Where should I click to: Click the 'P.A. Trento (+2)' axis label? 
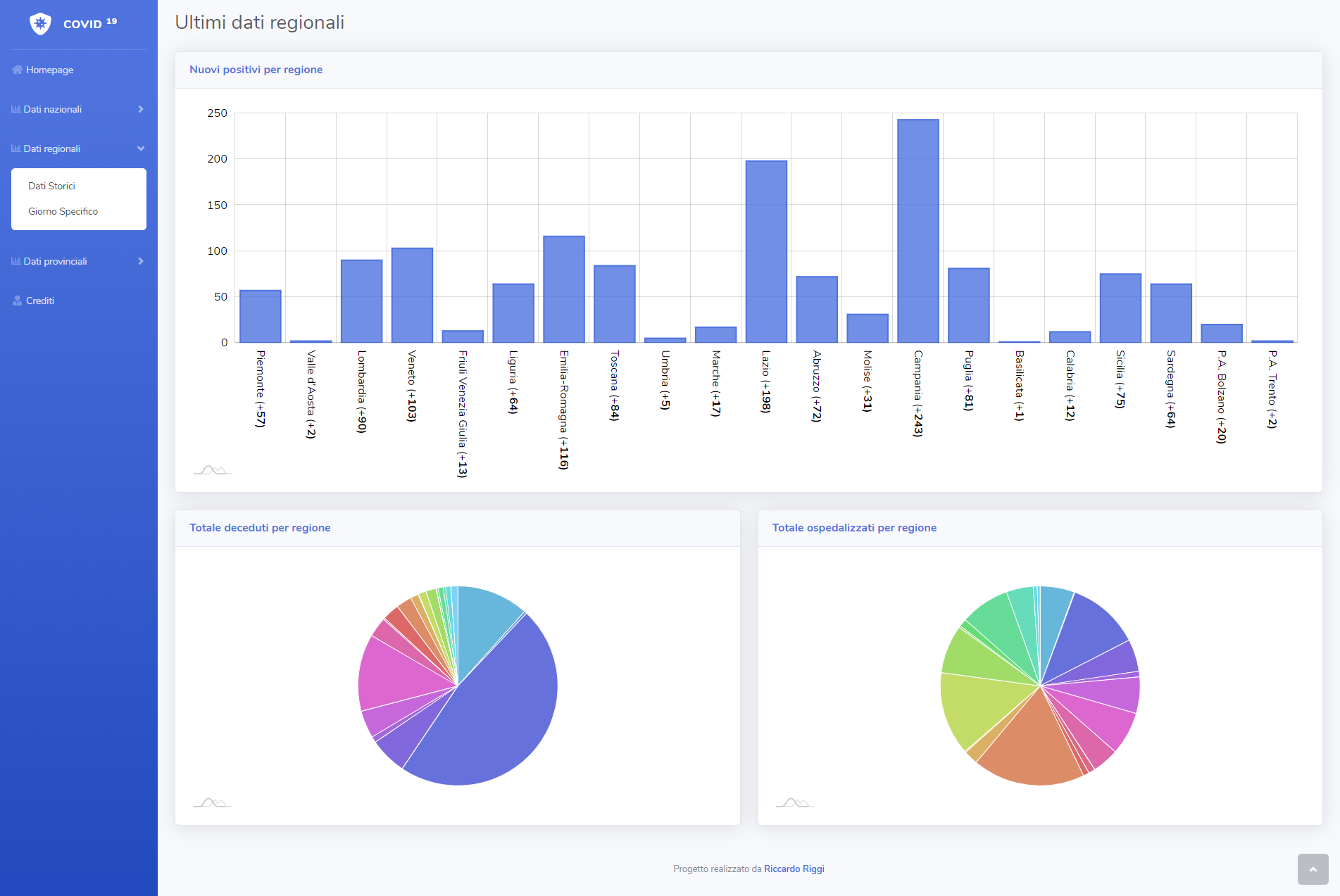1272,389
